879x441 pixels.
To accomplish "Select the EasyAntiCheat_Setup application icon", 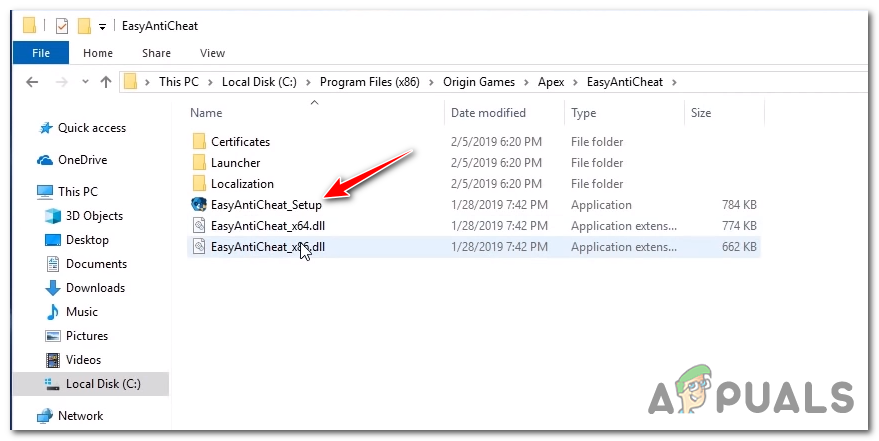I will pos(199,205).
